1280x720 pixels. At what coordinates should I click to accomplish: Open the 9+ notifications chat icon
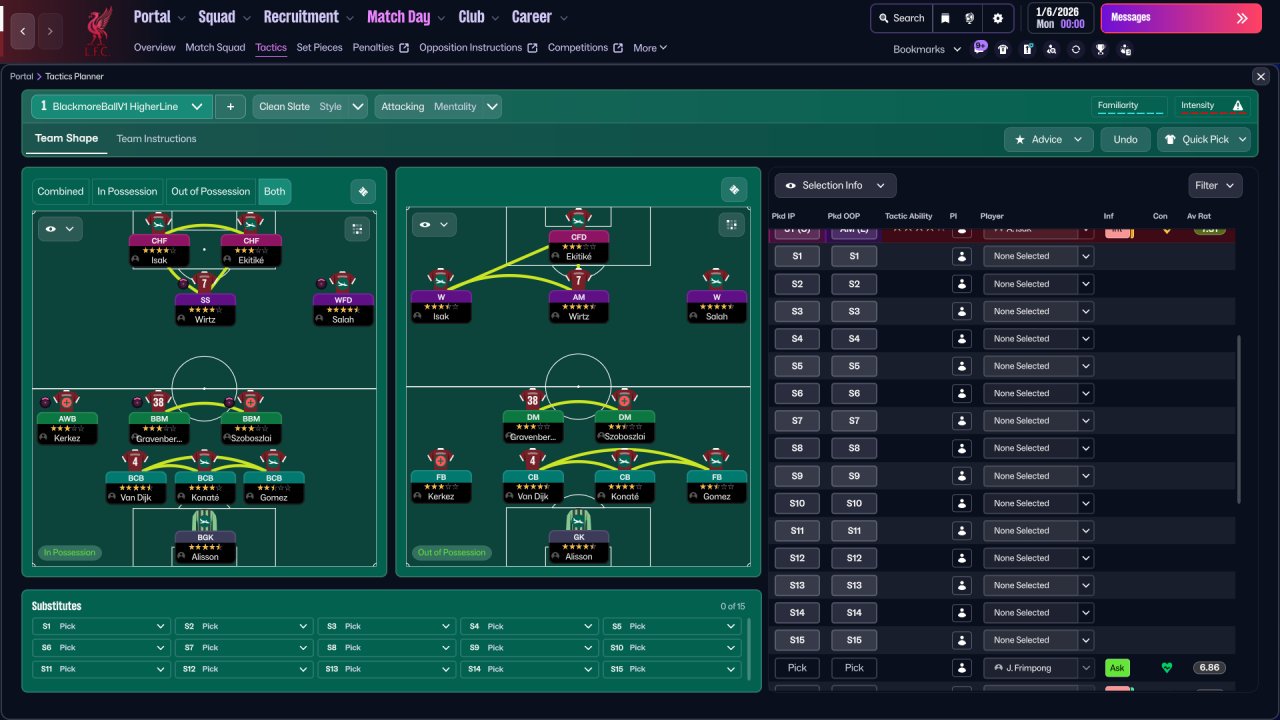pyautogui.click(x=980, y=48)
